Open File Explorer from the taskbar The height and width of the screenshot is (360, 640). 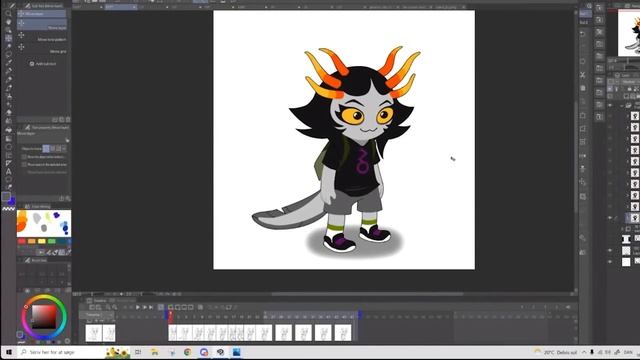[155, 352]
